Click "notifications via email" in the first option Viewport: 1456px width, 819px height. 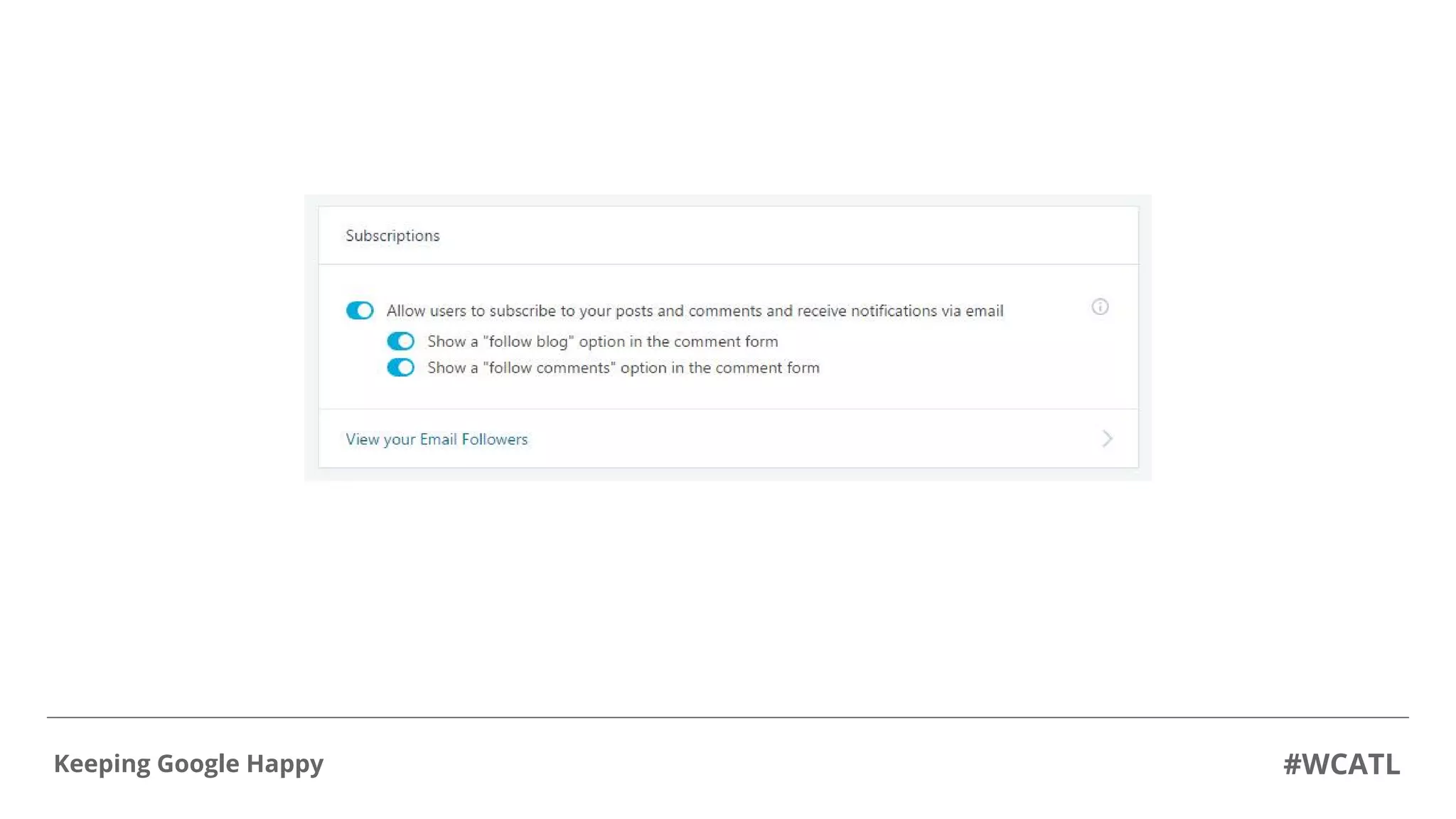tap(927, 311)
